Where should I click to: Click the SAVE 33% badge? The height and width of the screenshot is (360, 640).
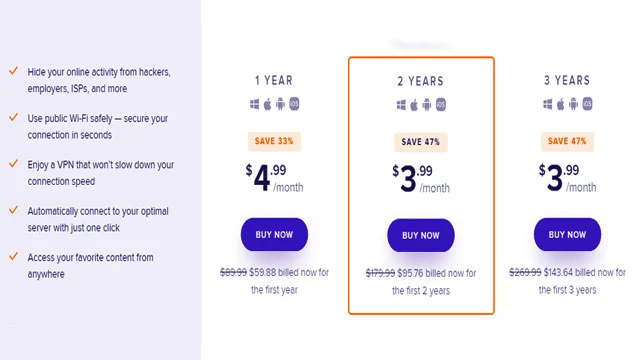coord(274,141)
